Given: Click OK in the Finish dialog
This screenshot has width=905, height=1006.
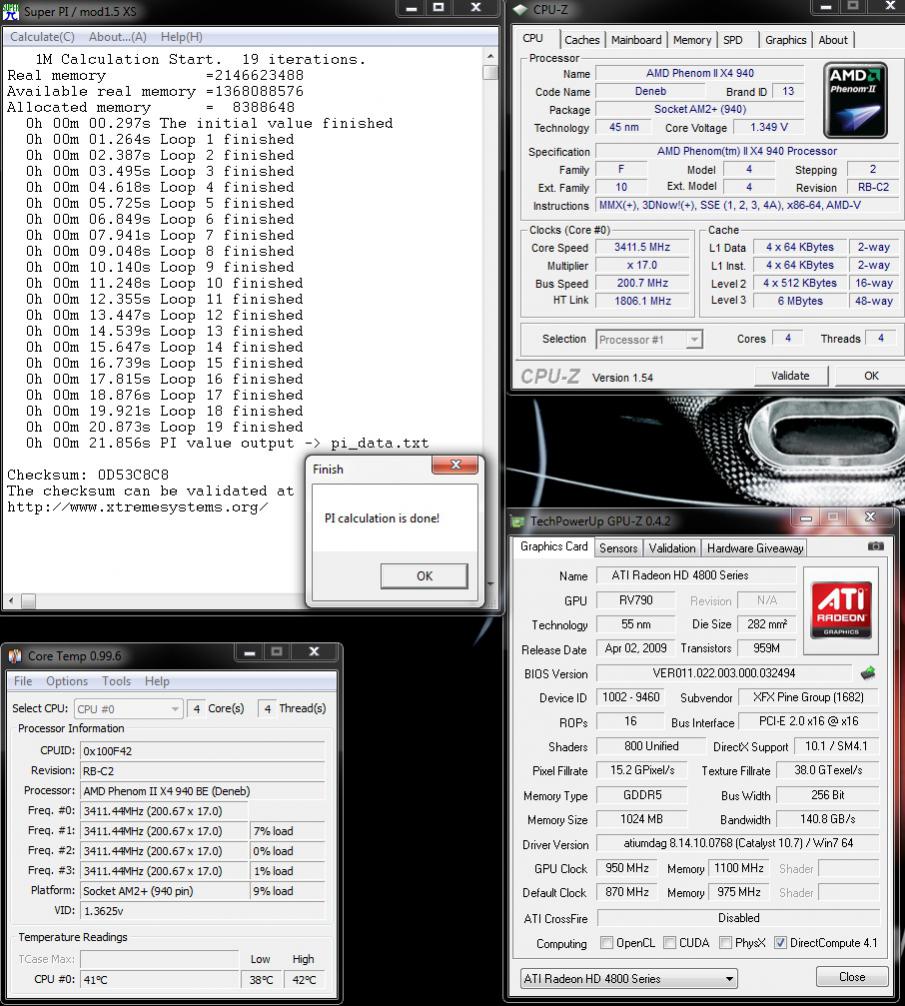Looking at the screenshot, I should pyautogui.click(x=424, y=575).
